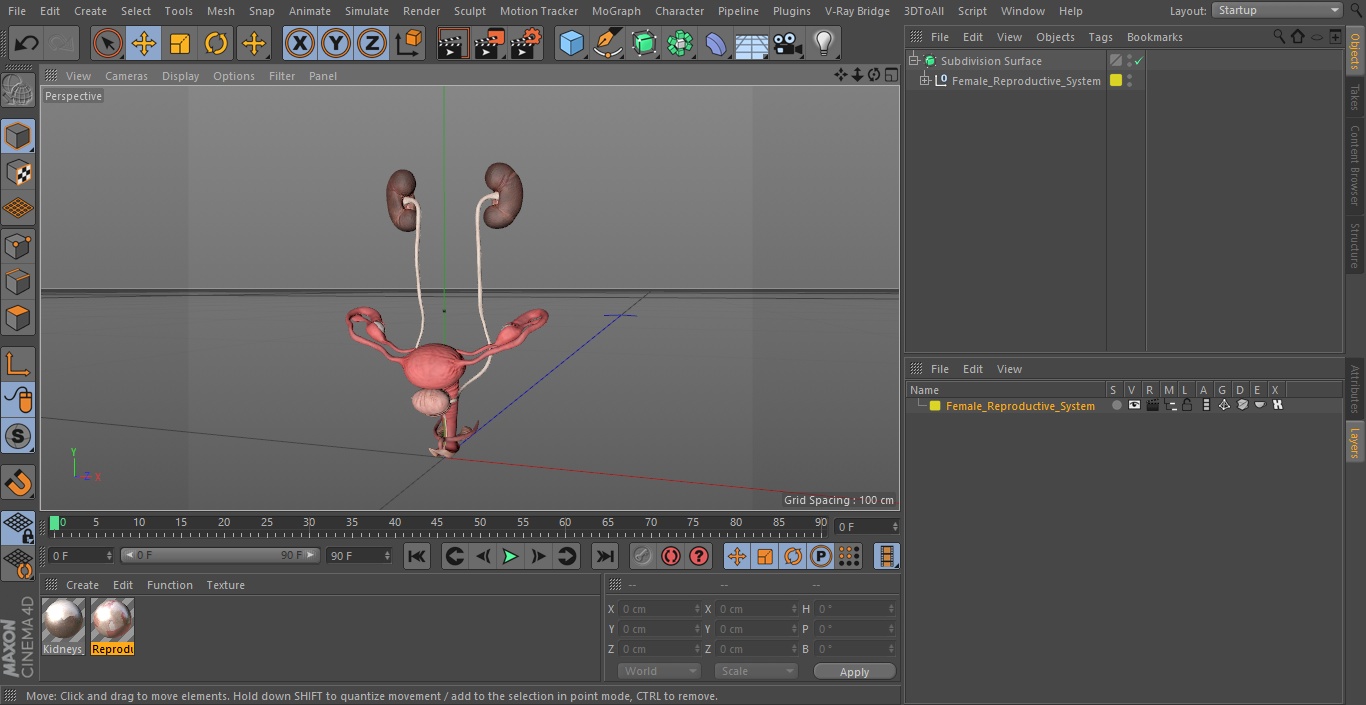Play animation forward
The image size is (1366, 705).
pos(510,556)
